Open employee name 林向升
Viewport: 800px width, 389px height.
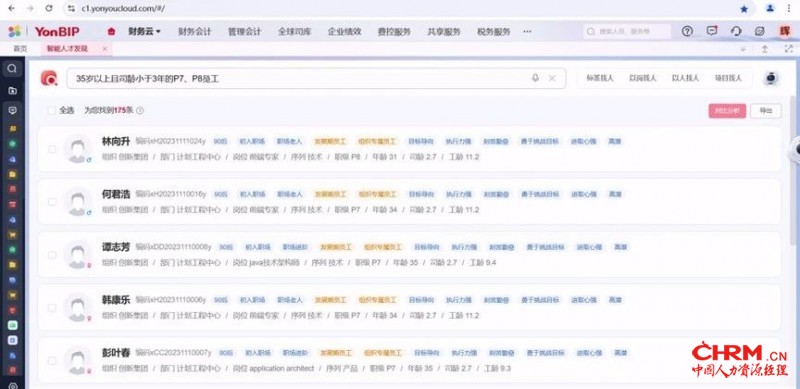click(x=116, y=141)
